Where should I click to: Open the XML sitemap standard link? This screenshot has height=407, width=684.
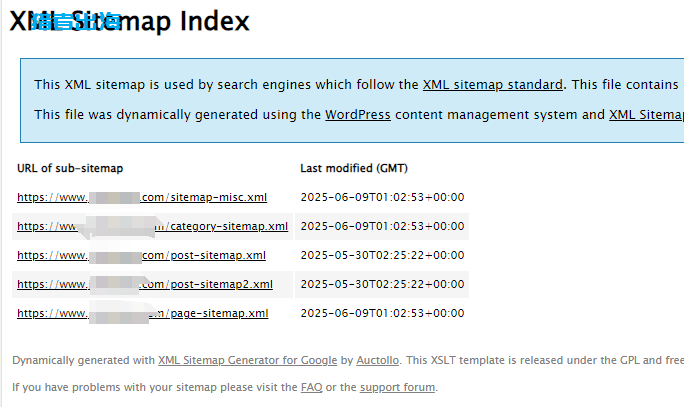[492, 84]
